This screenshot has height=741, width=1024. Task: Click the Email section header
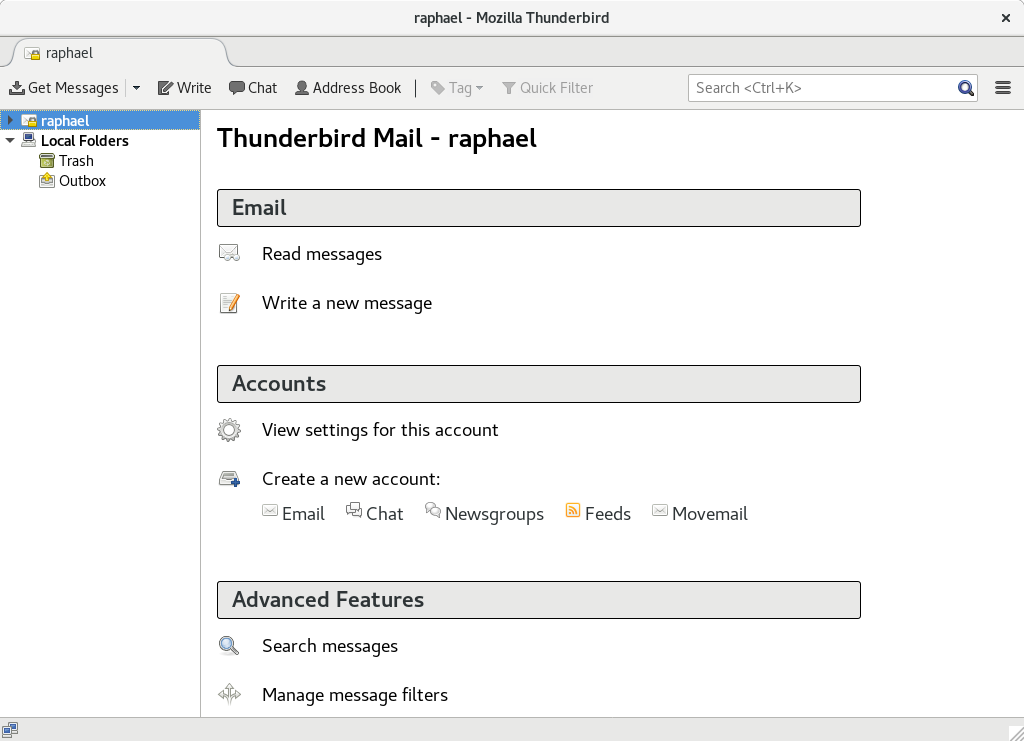(x=539, y=208)
